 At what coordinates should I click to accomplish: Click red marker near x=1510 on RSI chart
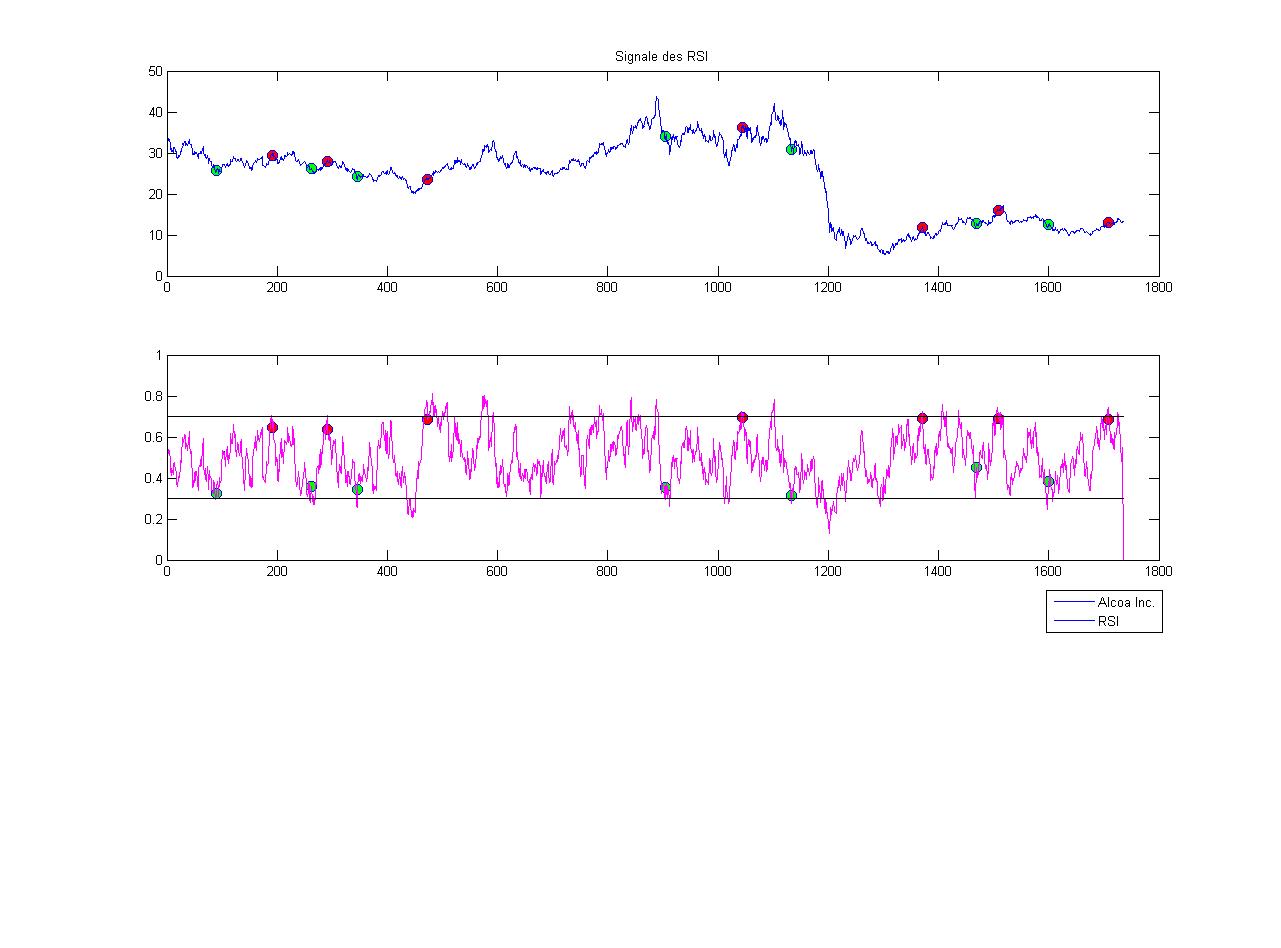click(998, 419)
